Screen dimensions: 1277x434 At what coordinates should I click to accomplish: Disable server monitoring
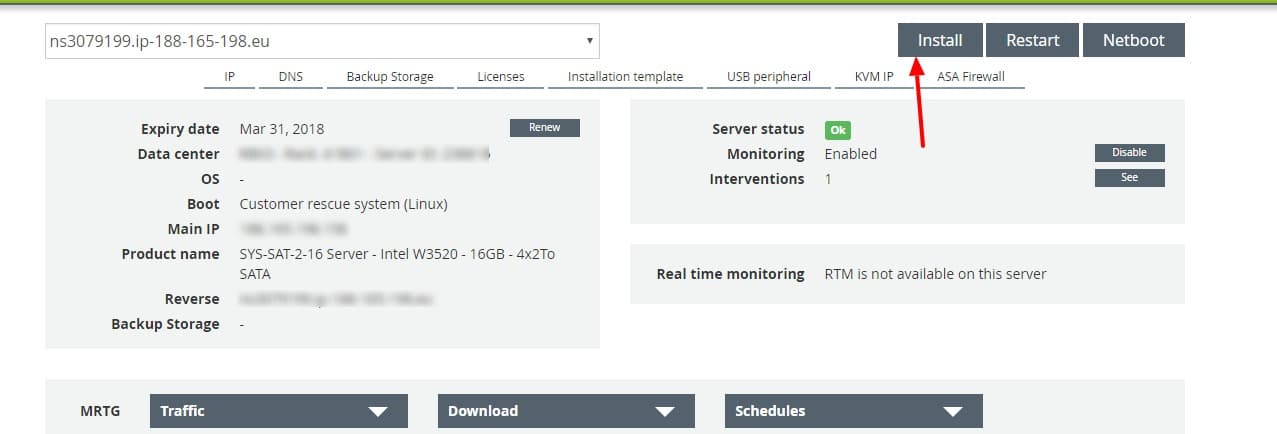coord(1129,153)
